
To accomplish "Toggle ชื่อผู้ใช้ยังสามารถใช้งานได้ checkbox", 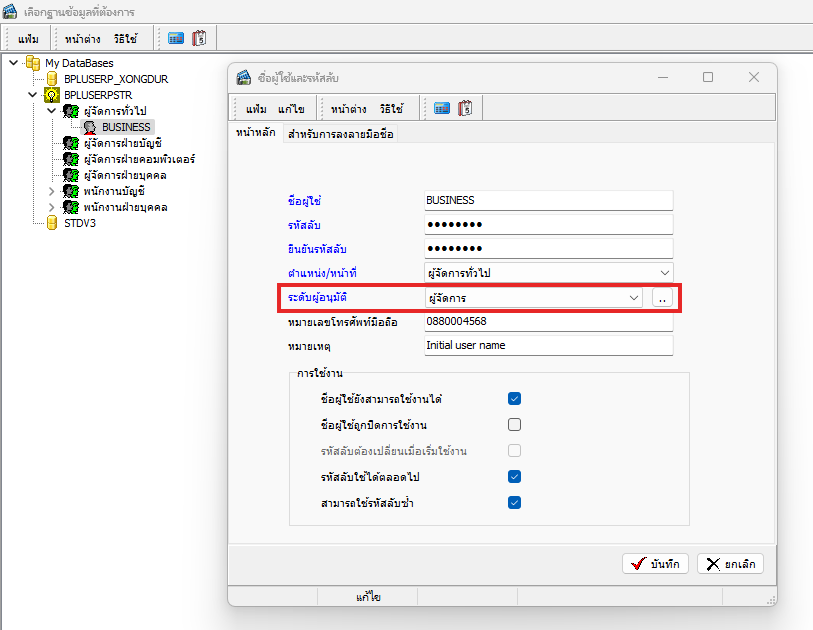I will [x=514, y=399].
